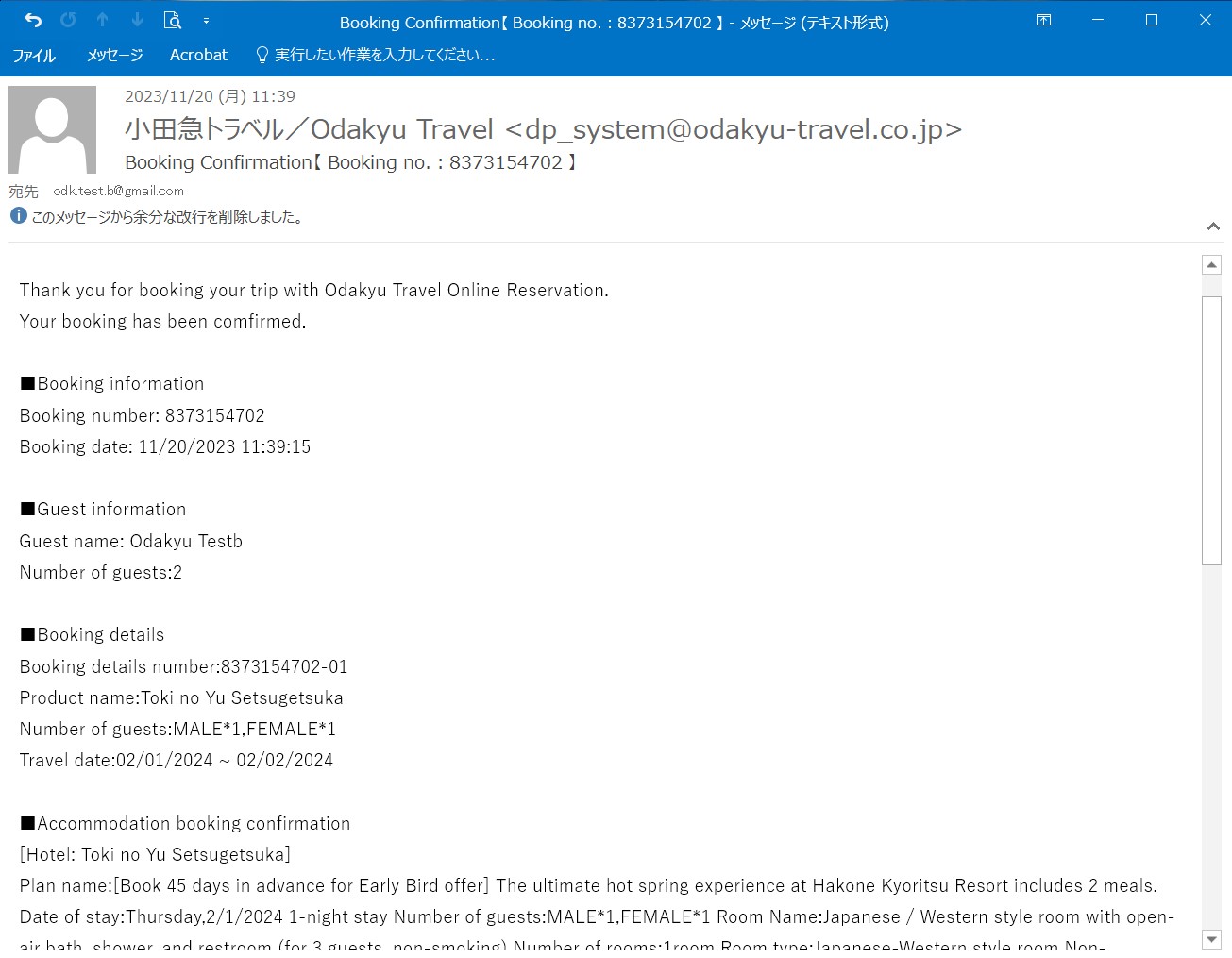Click the blue info icon
This screenshot has width=1232, height=958.
[x=18, y=216]
